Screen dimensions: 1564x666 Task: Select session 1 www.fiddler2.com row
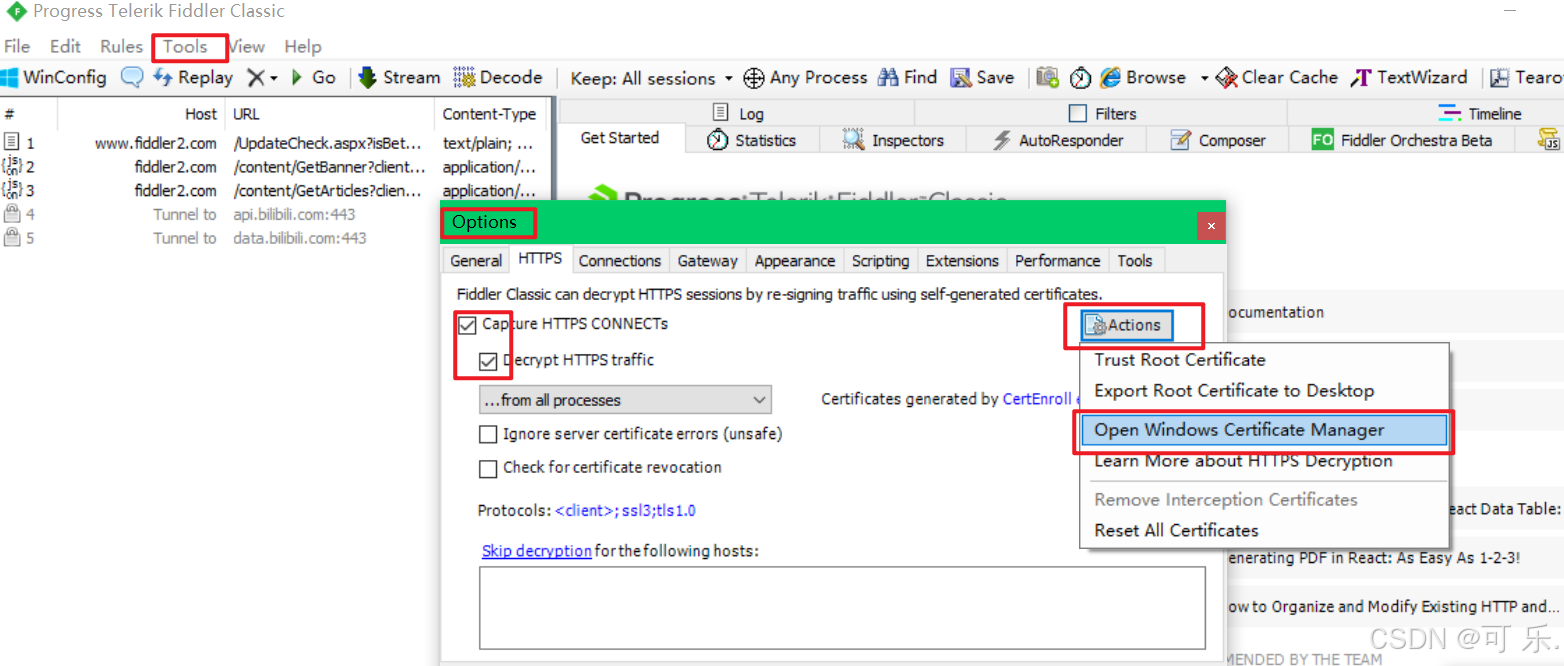275,143
